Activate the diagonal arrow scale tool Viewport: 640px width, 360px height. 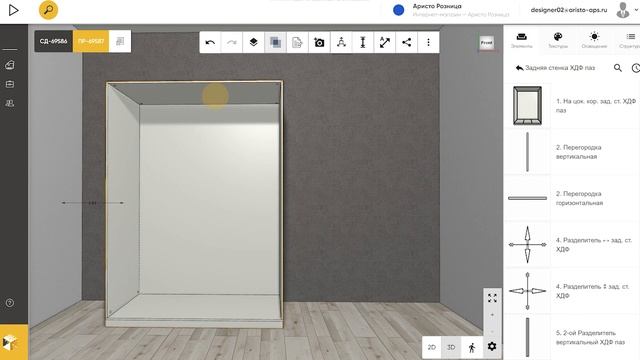pos(384,42)
